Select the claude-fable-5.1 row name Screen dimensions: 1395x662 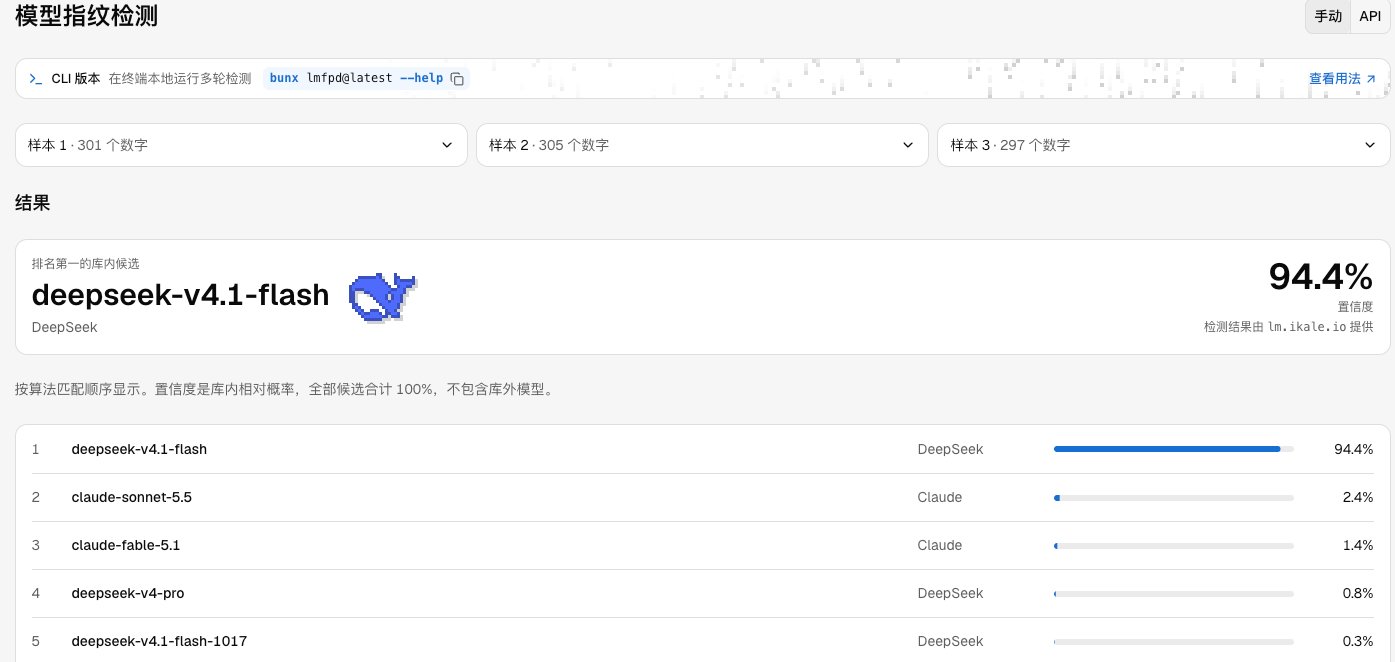(x=126, y=545)
